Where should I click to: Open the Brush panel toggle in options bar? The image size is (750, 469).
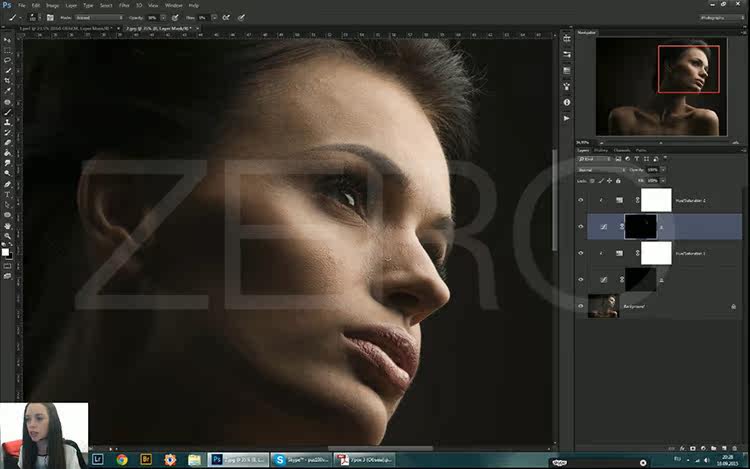50,18
